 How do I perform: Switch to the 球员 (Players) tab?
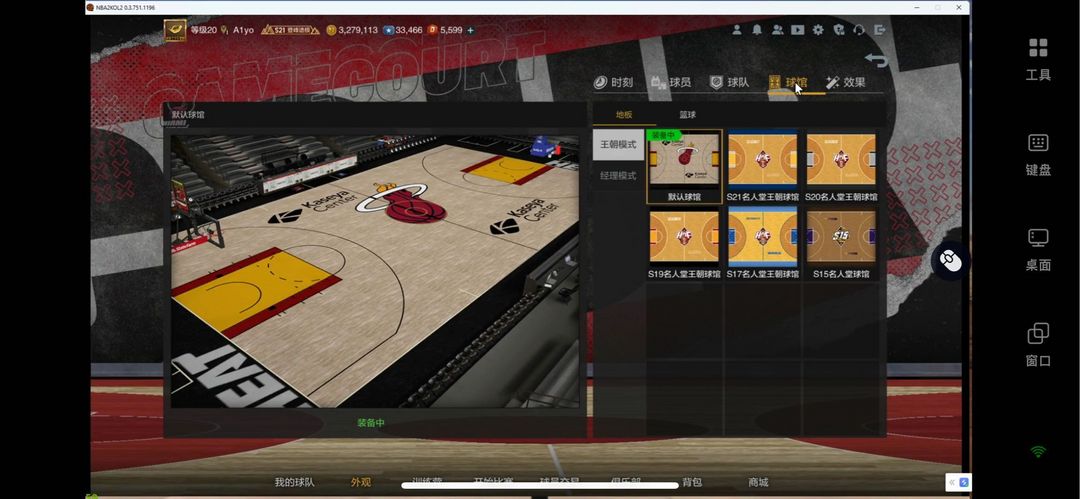pyautogui.click(x=670, y=82)
